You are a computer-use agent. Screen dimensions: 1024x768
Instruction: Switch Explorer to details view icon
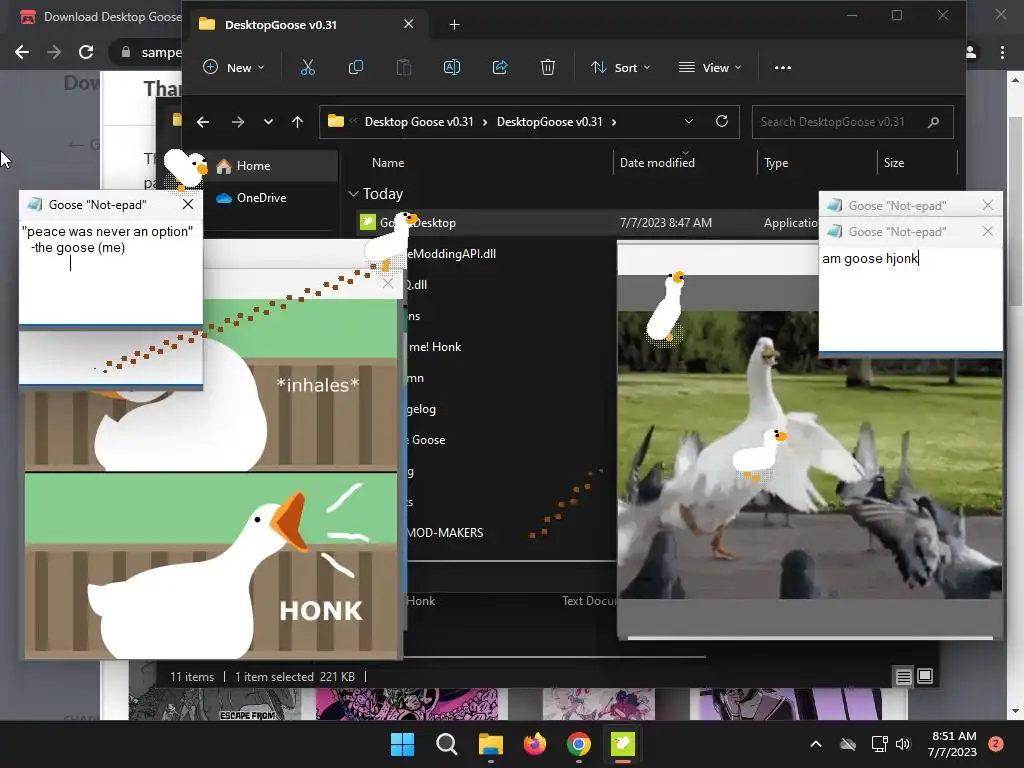pyautogui.click(x=903, y=677)
